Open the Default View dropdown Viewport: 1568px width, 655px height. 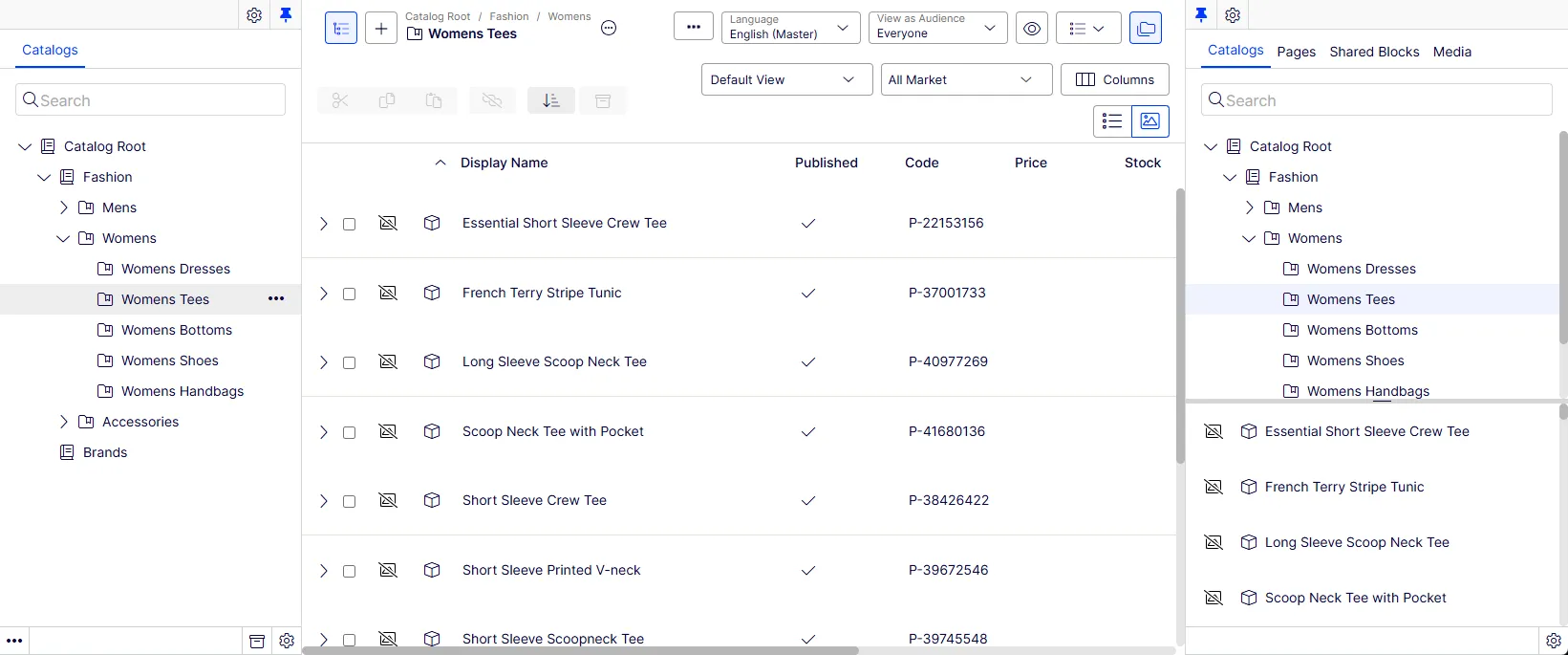(787, 79)
